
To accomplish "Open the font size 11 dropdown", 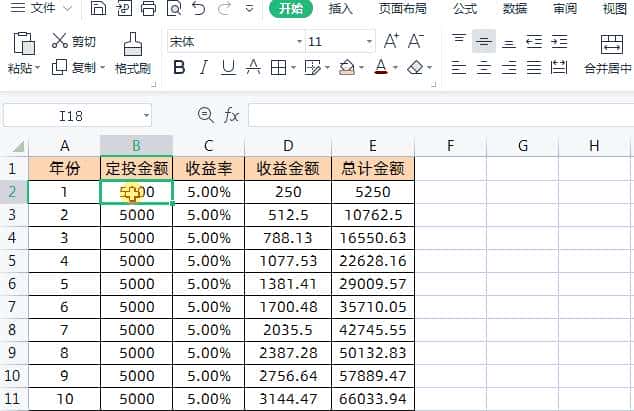I will tap(369, 41).
